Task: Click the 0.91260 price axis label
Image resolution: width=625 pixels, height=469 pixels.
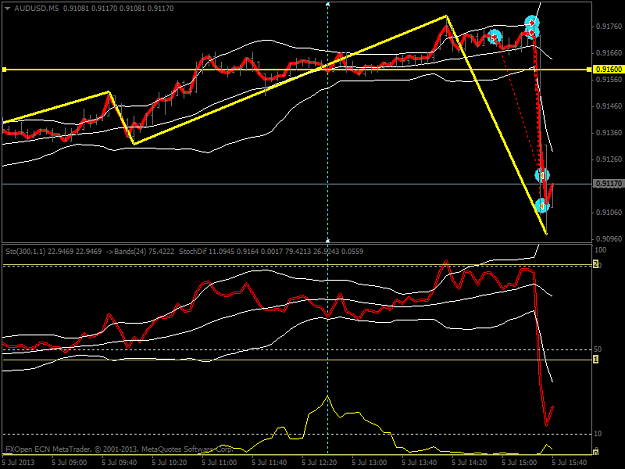Action: coord(609,159)
